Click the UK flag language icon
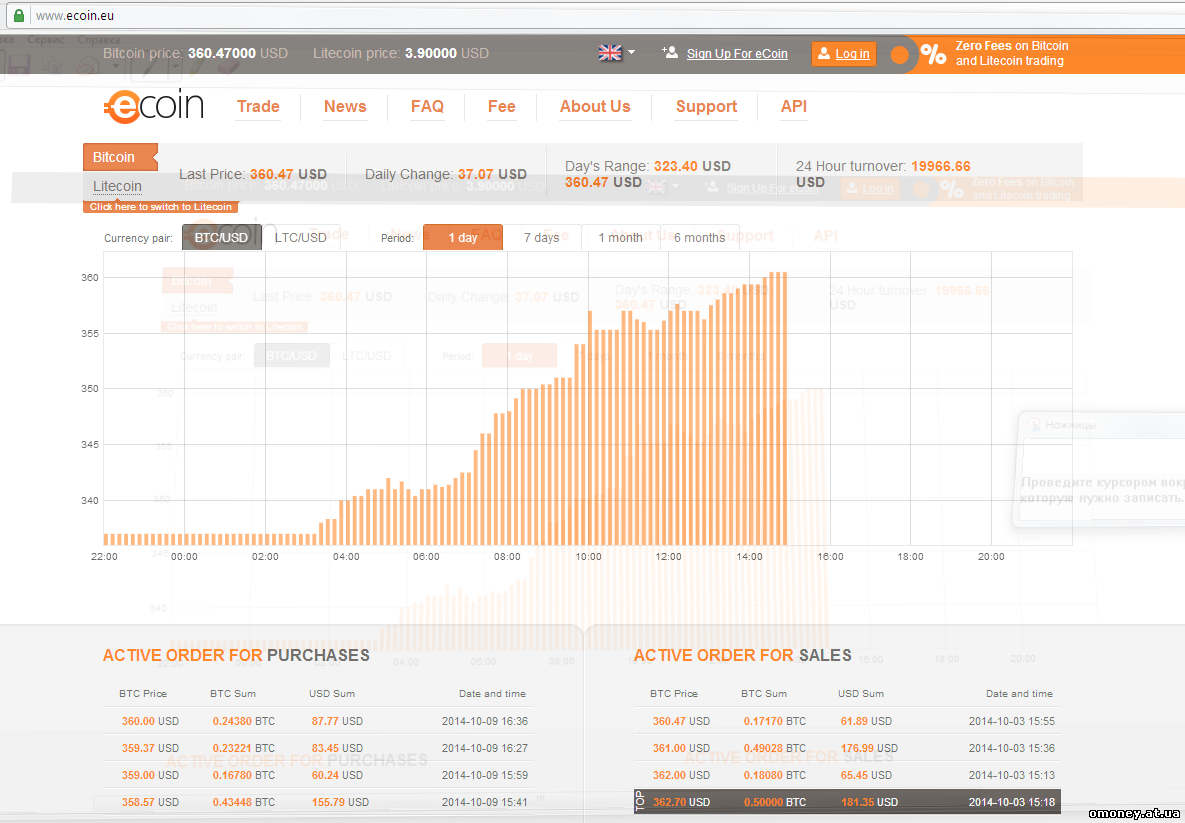Viewport: 1185px width, 823px height. click(610, 53)
